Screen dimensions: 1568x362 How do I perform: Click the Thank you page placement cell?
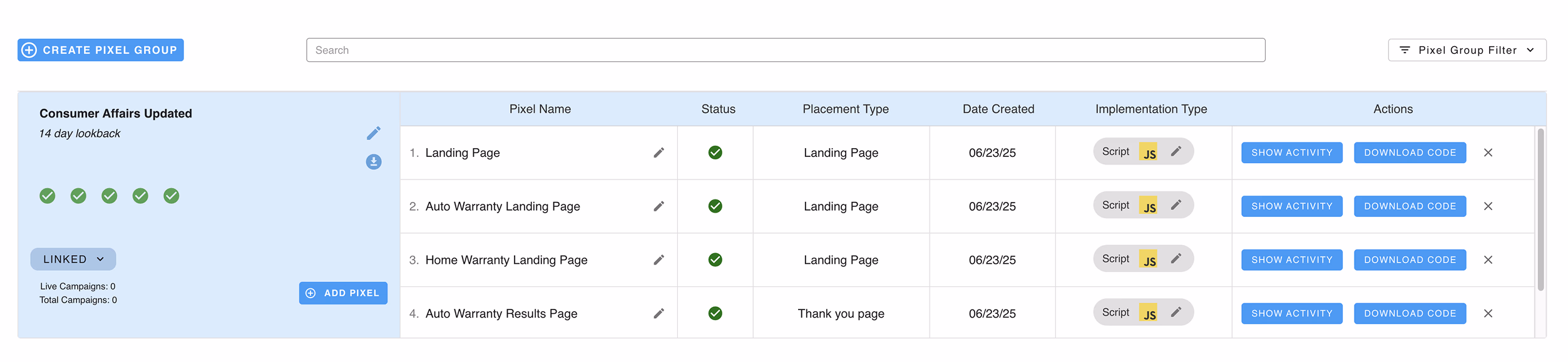pyautogui.click(x=841, y=314)
